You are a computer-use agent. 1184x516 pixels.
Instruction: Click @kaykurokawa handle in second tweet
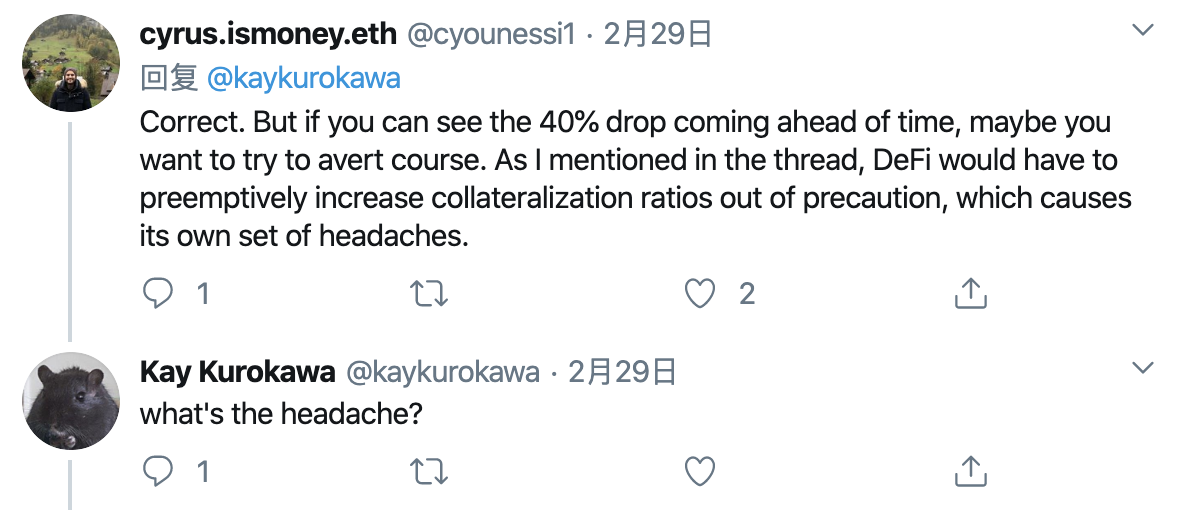(442, 372)
